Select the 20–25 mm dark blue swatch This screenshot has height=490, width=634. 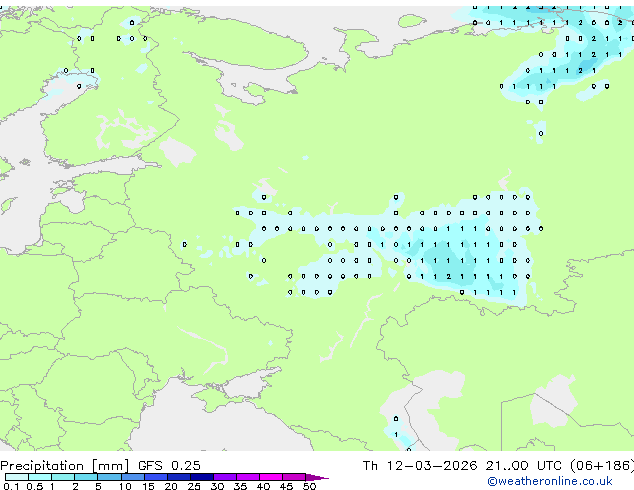pyautogui.click(x=179, y=477)
